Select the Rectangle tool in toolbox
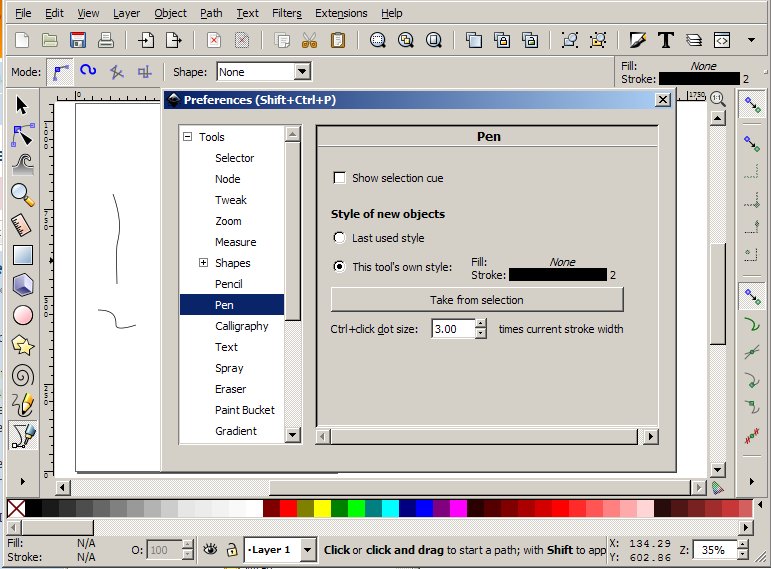The image size is (771, 569). [22, 255]
